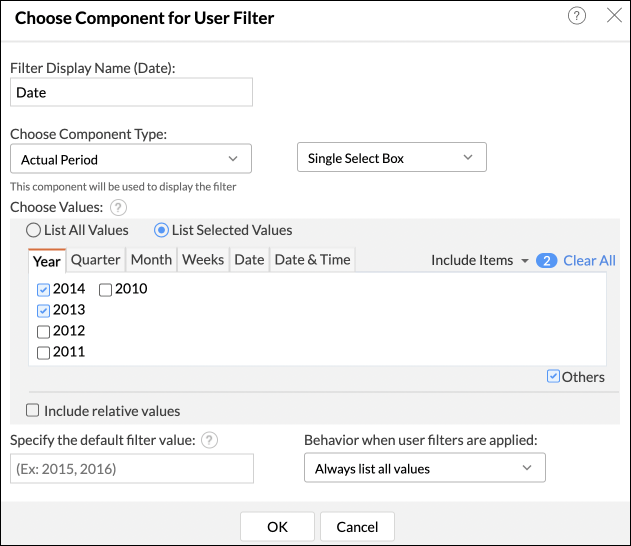The image size is (631, 546).
Task: Click help icon next to Choose Values
Action: (x=118, y=208)
